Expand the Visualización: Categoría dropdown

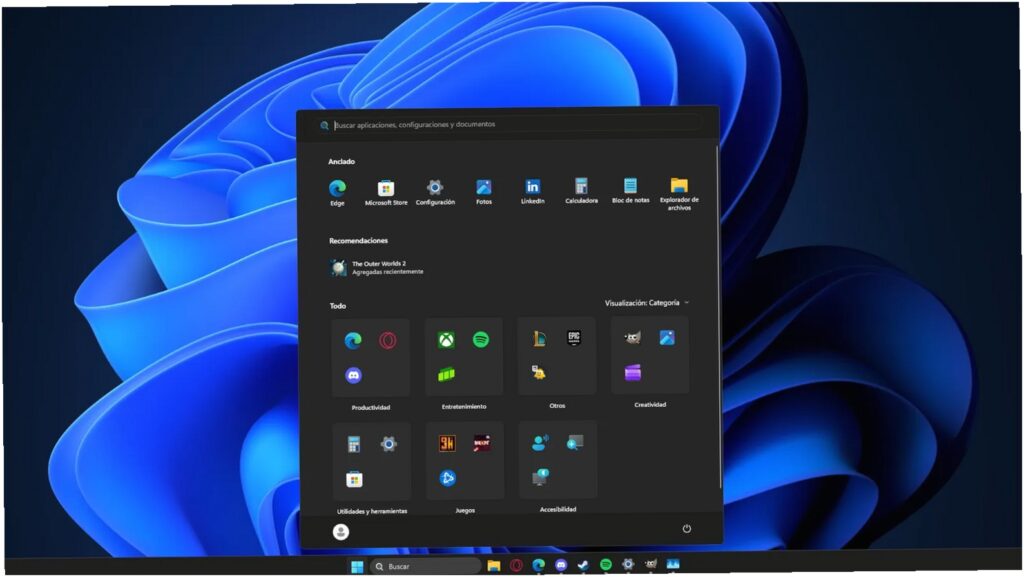[647, 303]
